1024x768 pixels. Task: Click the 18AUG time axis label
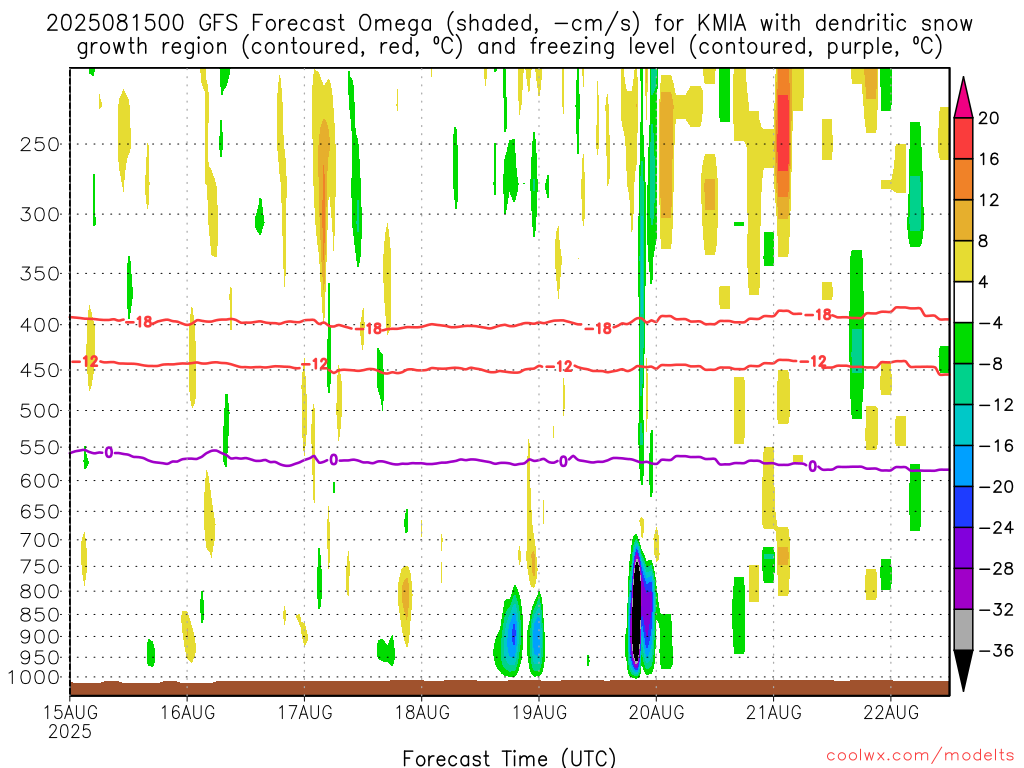click(x=422, y=712)
